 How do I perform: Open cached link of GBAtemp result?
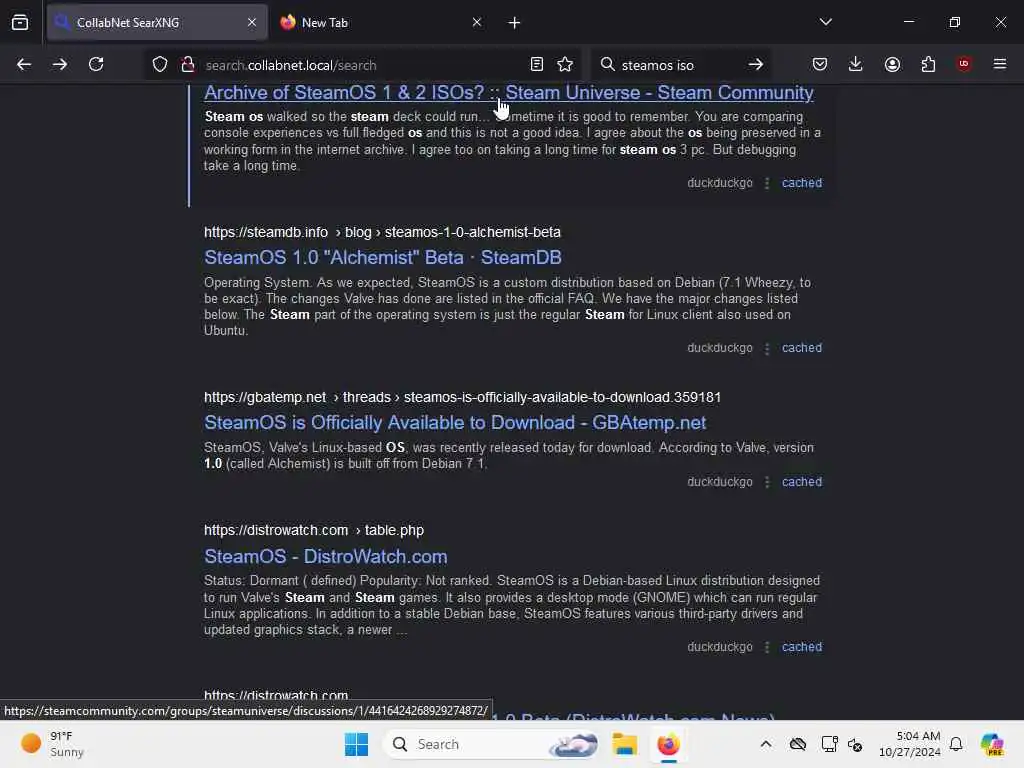coord(802,482)
